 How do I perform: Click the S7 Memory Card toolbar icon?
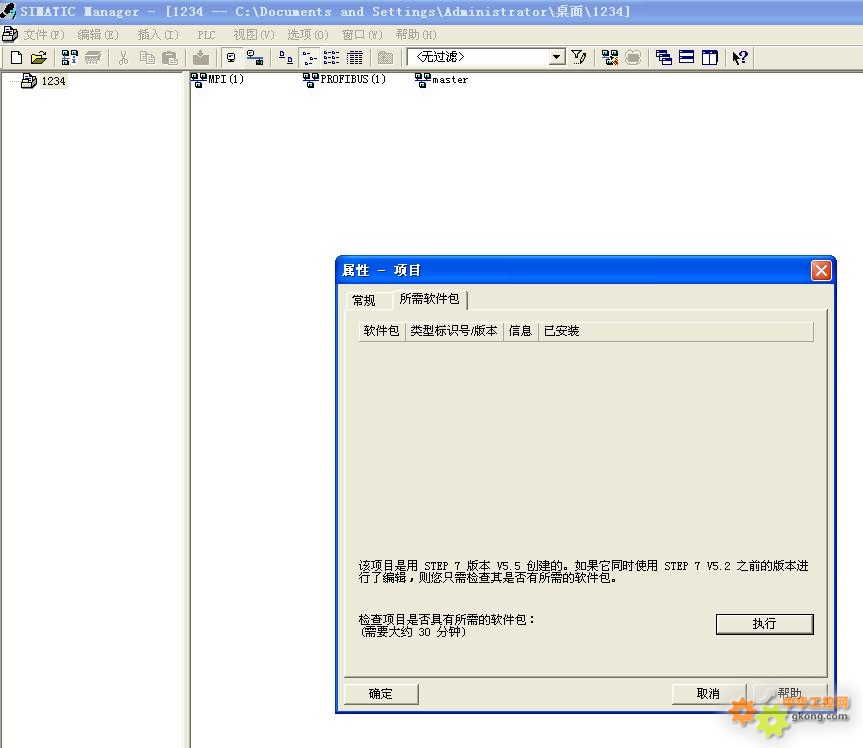pyautogui.click(x=93, y=57)
